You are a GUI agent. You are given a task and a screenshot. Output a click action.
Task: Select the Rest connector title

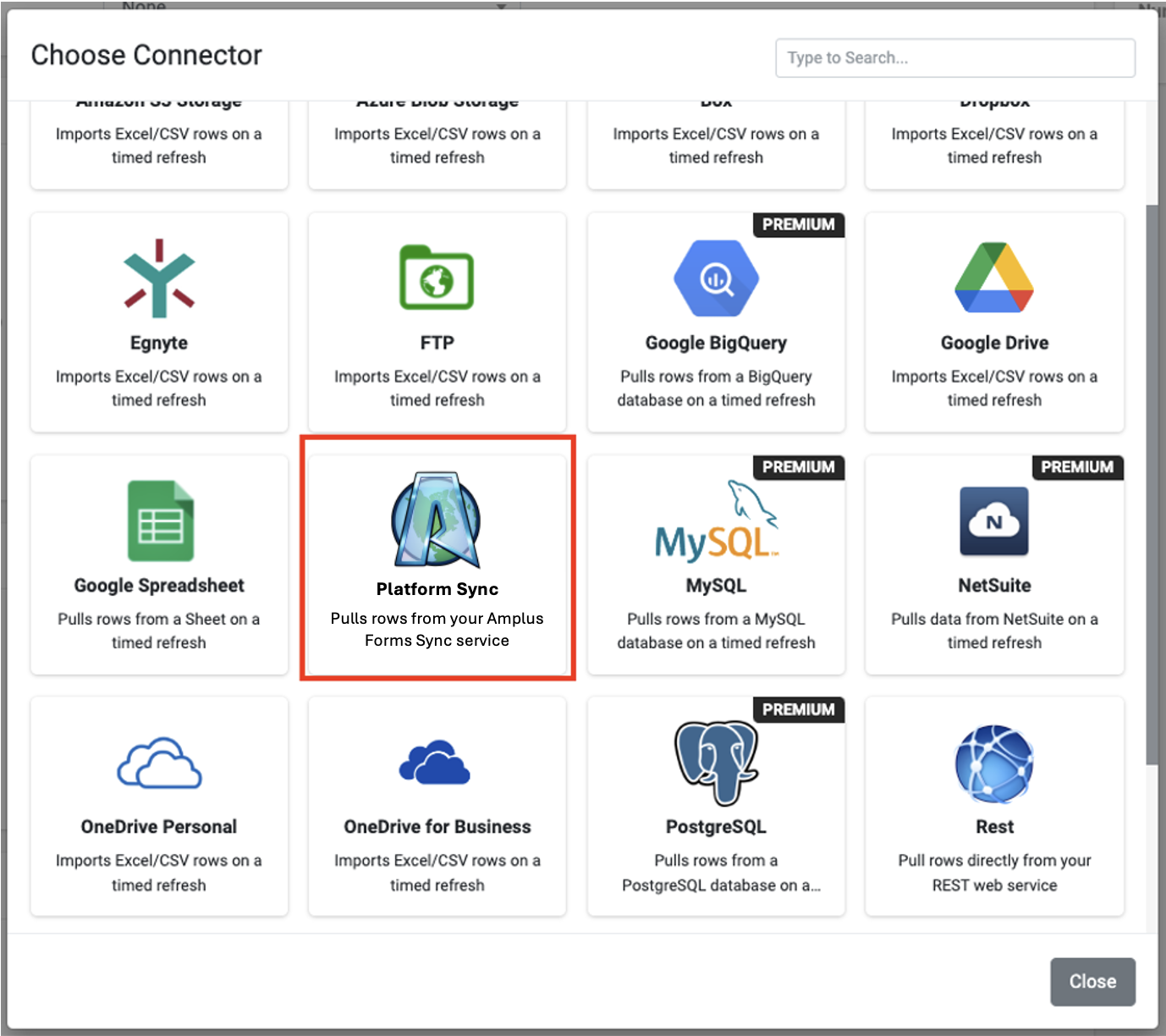pos(994,827)
